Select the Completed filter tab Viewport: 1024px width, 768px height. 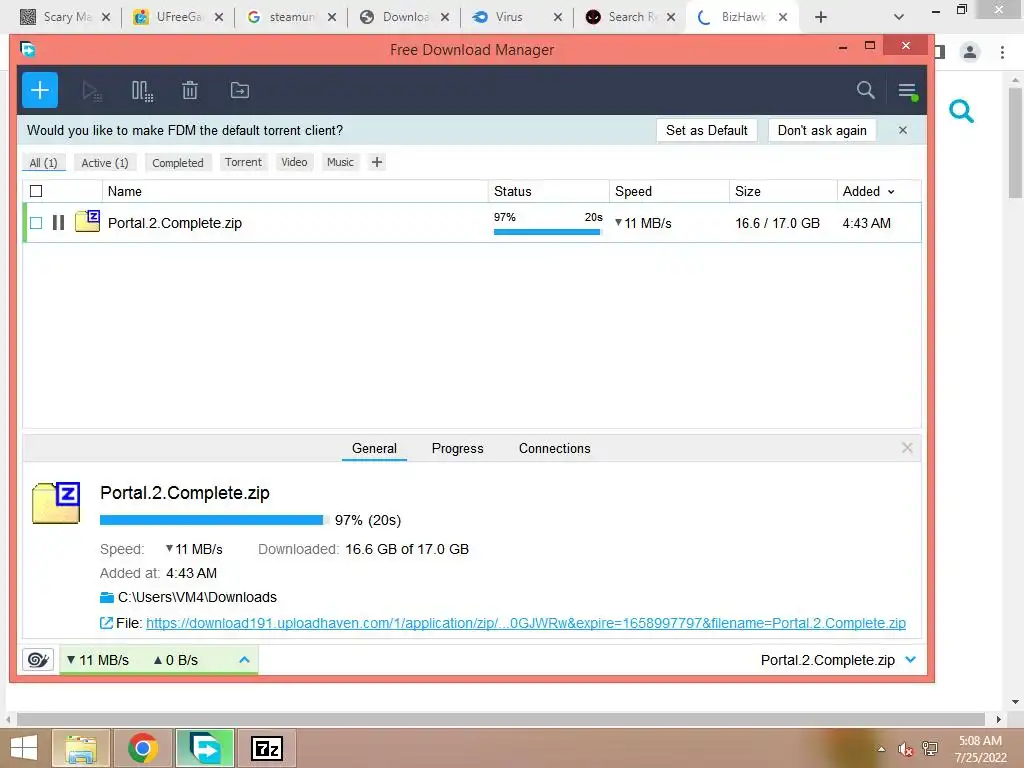pyautogui.click(x=178, y=163)
